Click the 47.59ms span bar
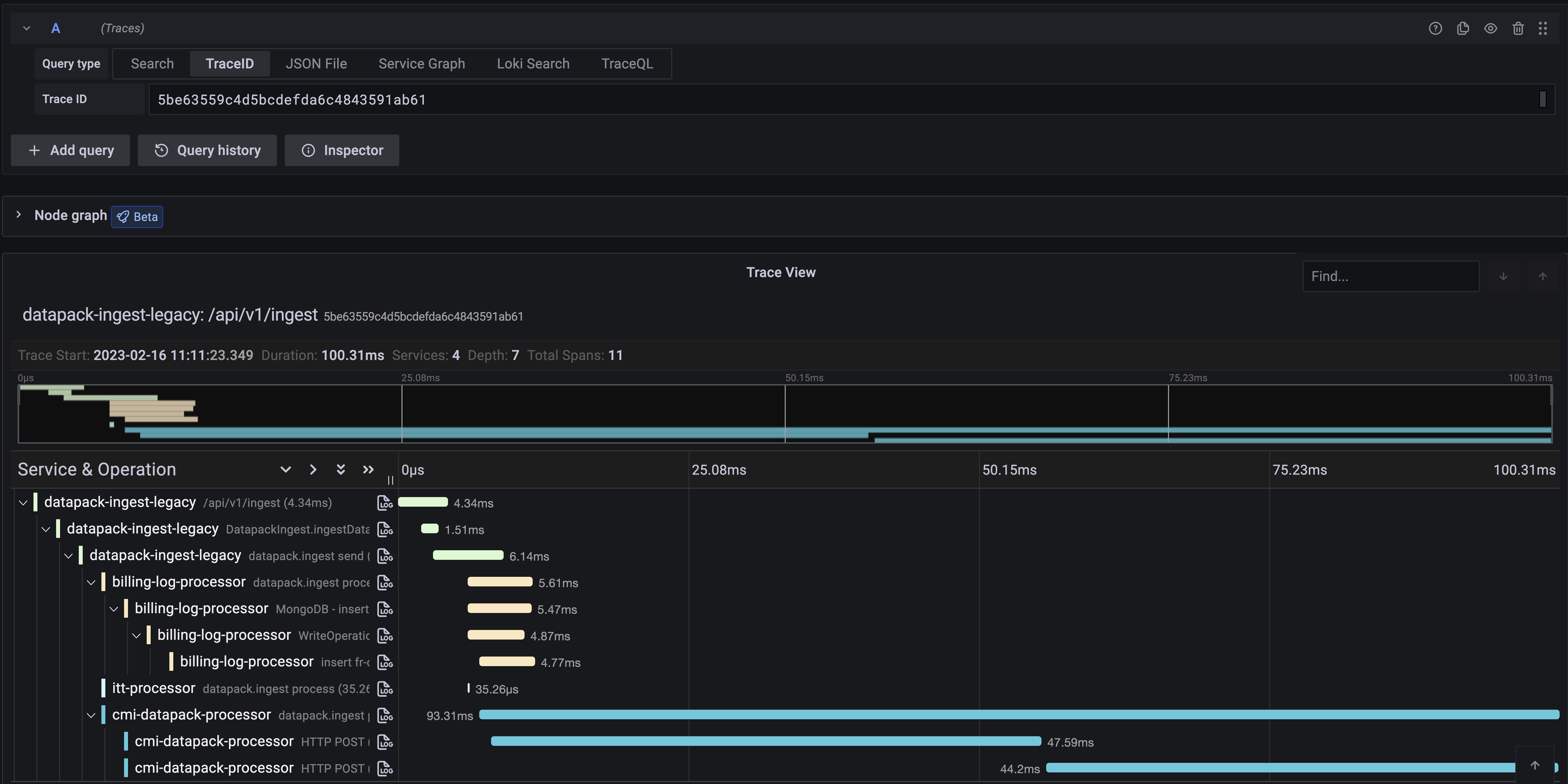 [766, 741]
